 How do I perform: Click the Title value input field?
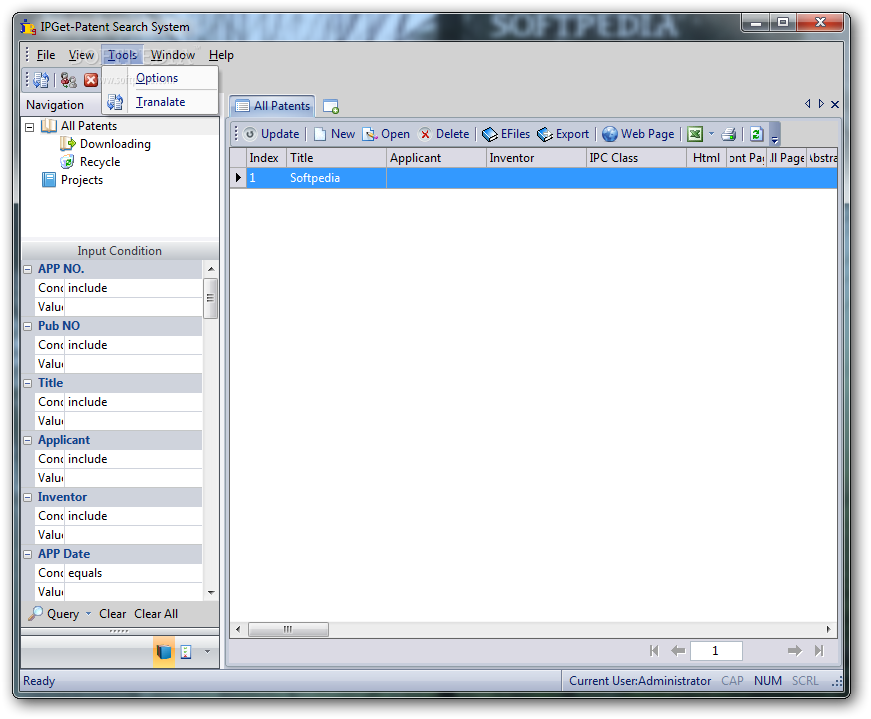pyautogui.click(x=133, y=421)
